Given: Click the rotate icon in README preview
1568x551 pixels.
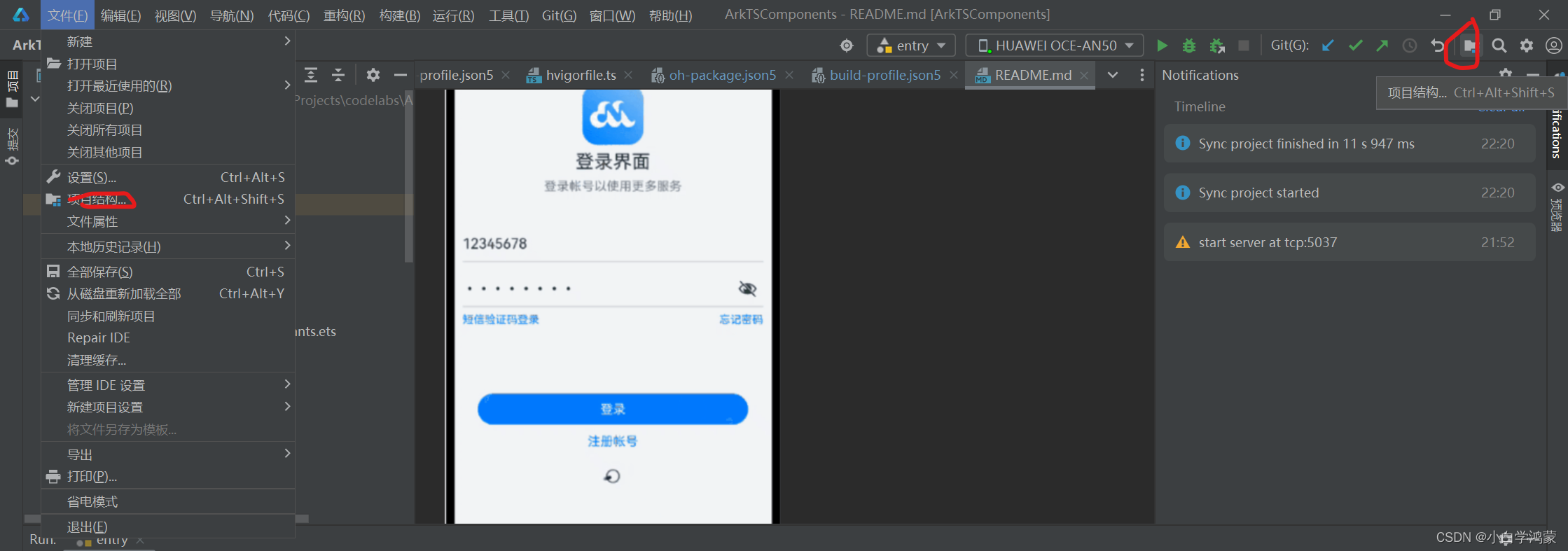Looking at the screenshot, I should pyautogui.click(x=612, y=476).
